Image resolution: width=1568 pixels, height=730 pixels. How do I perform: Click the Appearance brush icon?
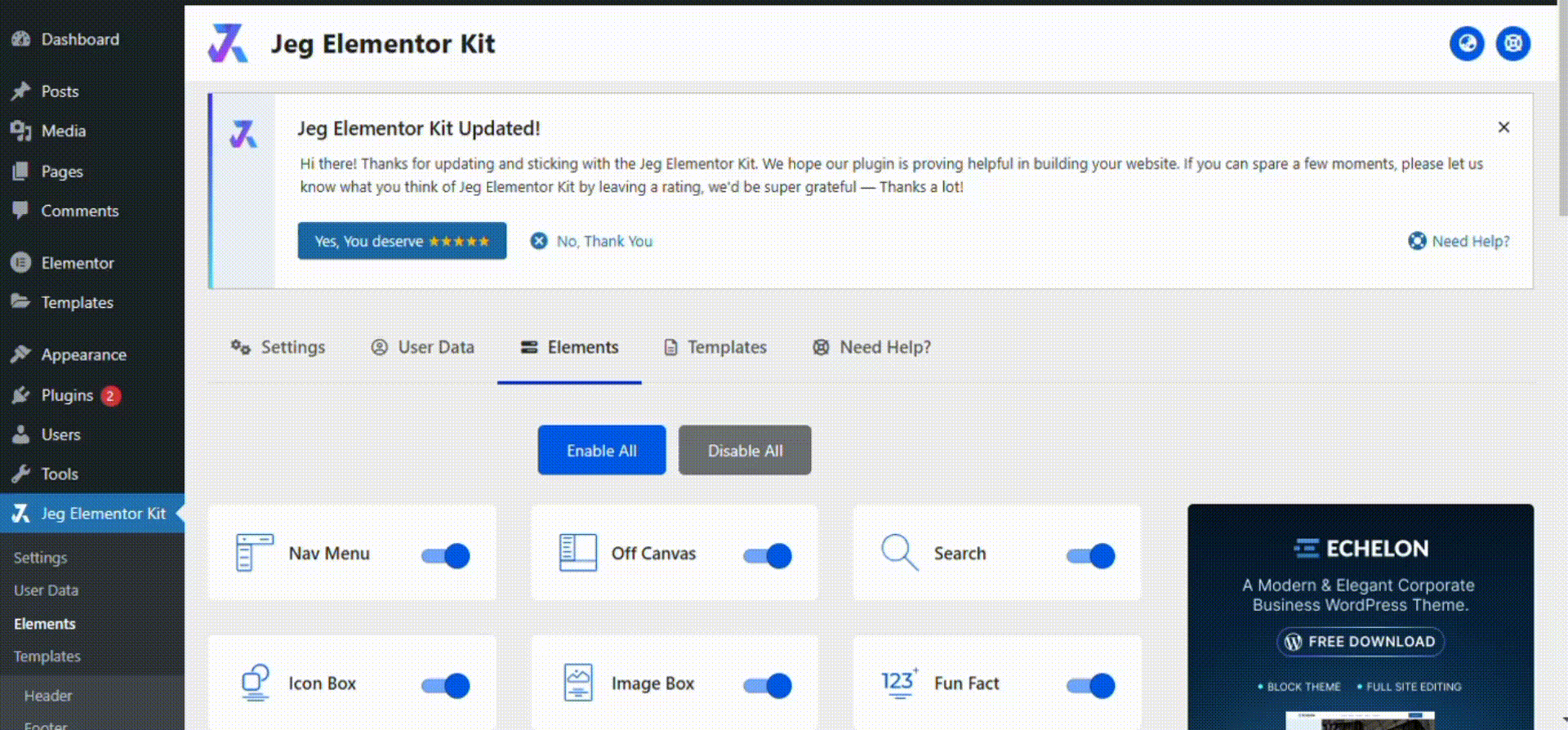pos(20,354)
